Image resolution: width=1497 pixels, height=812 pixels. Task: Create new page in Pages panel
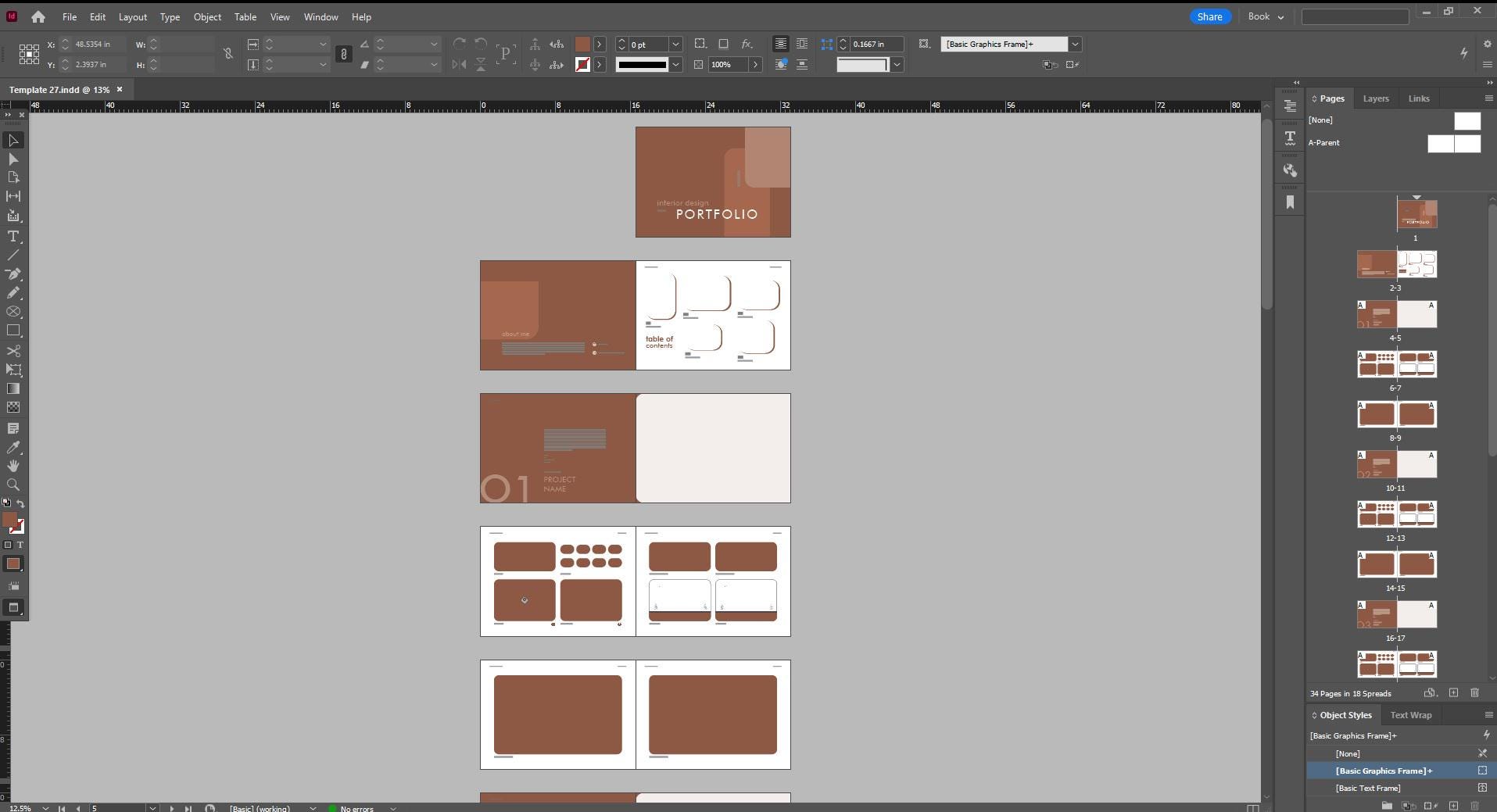[x=1453, y=693]
